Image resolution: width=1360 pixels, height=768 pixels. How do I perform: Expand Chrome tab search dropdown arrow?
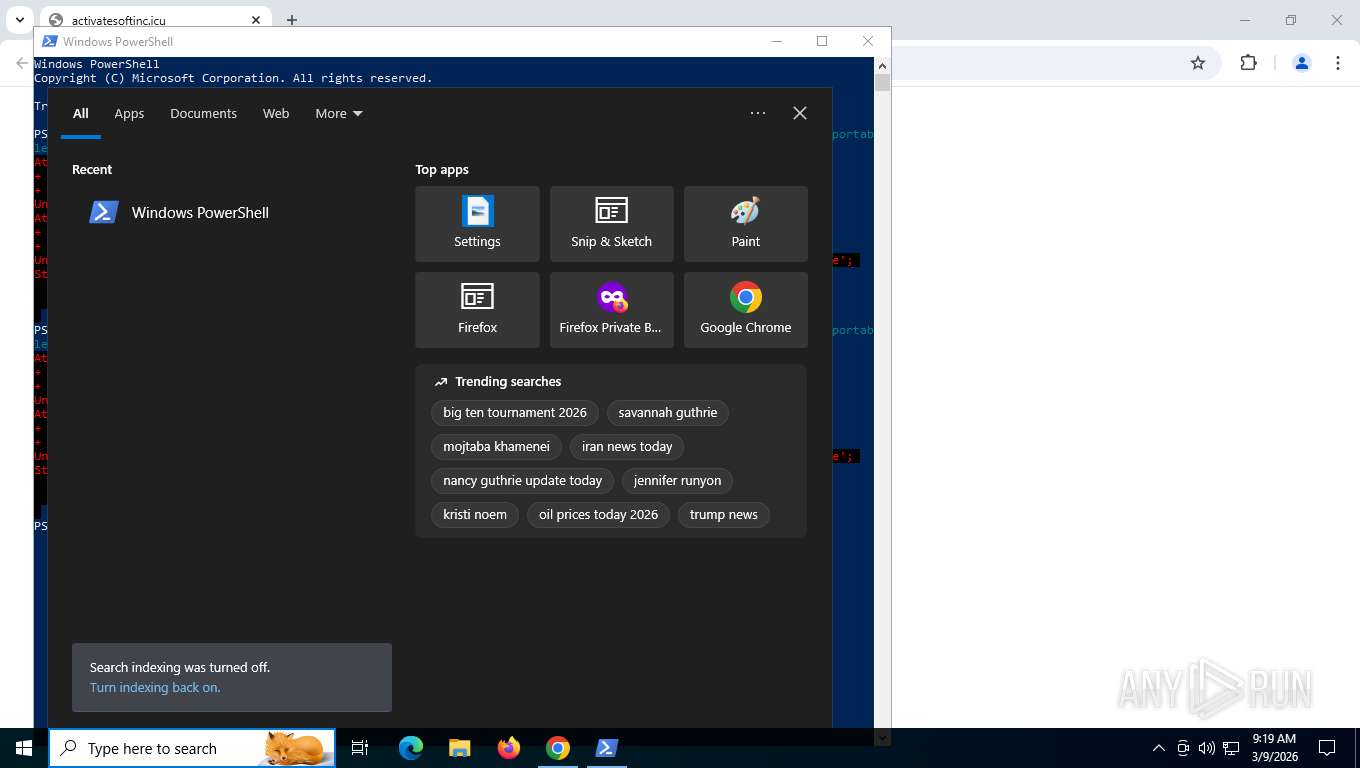(19, 20)
